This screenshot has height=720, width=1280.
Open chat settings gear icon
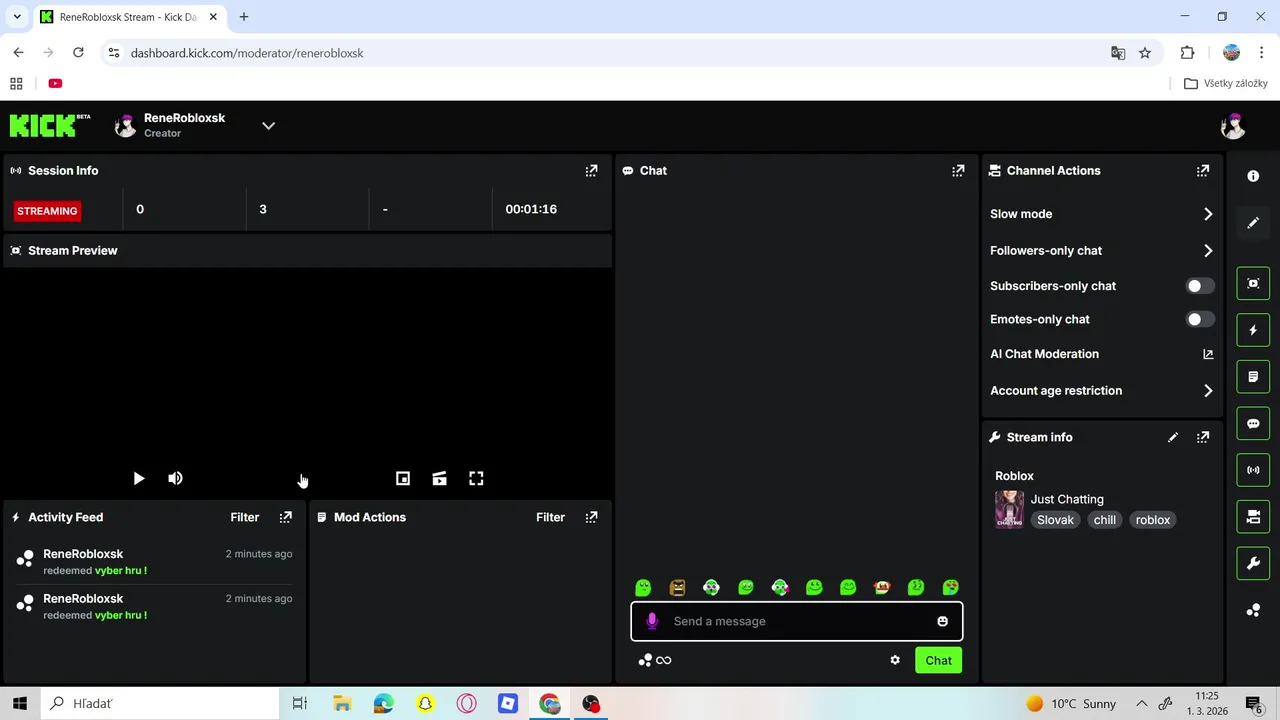pos(895,660)
